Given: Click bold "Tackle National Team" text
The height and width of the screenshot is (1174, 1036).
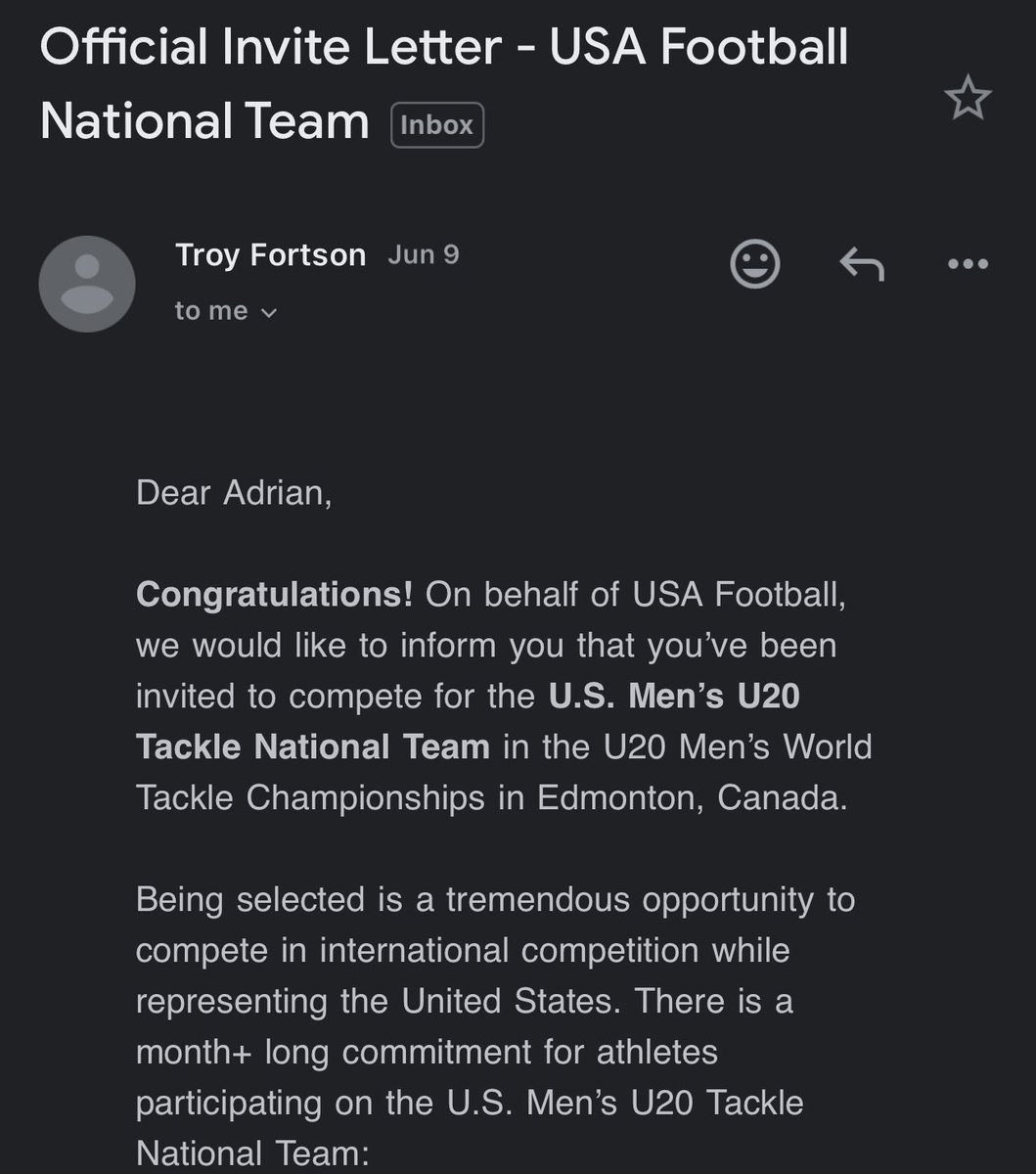Looking at the screenshot, I should click(x=312, y=747).
